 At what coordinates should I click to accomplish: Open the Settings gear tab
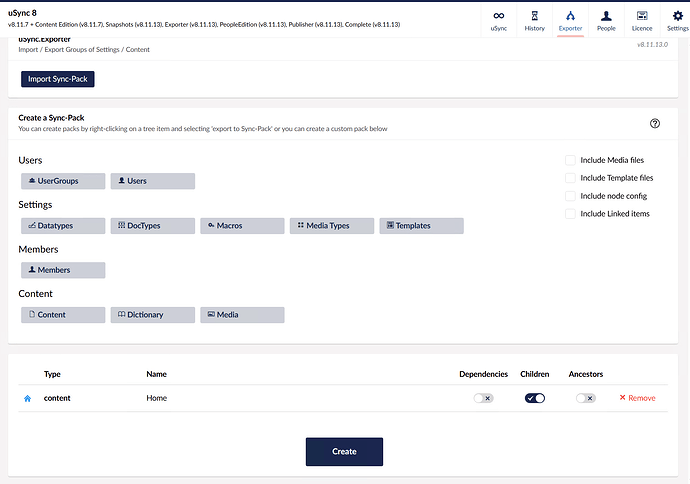677,20
